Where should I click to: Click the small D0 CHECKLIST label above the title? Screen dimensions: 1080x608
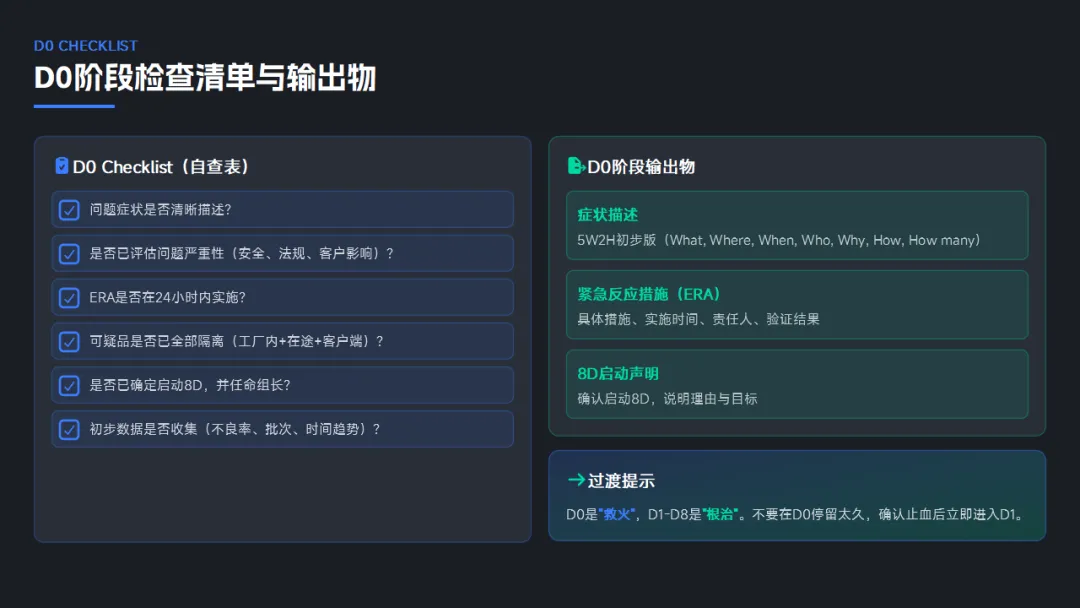pos(86,46)
